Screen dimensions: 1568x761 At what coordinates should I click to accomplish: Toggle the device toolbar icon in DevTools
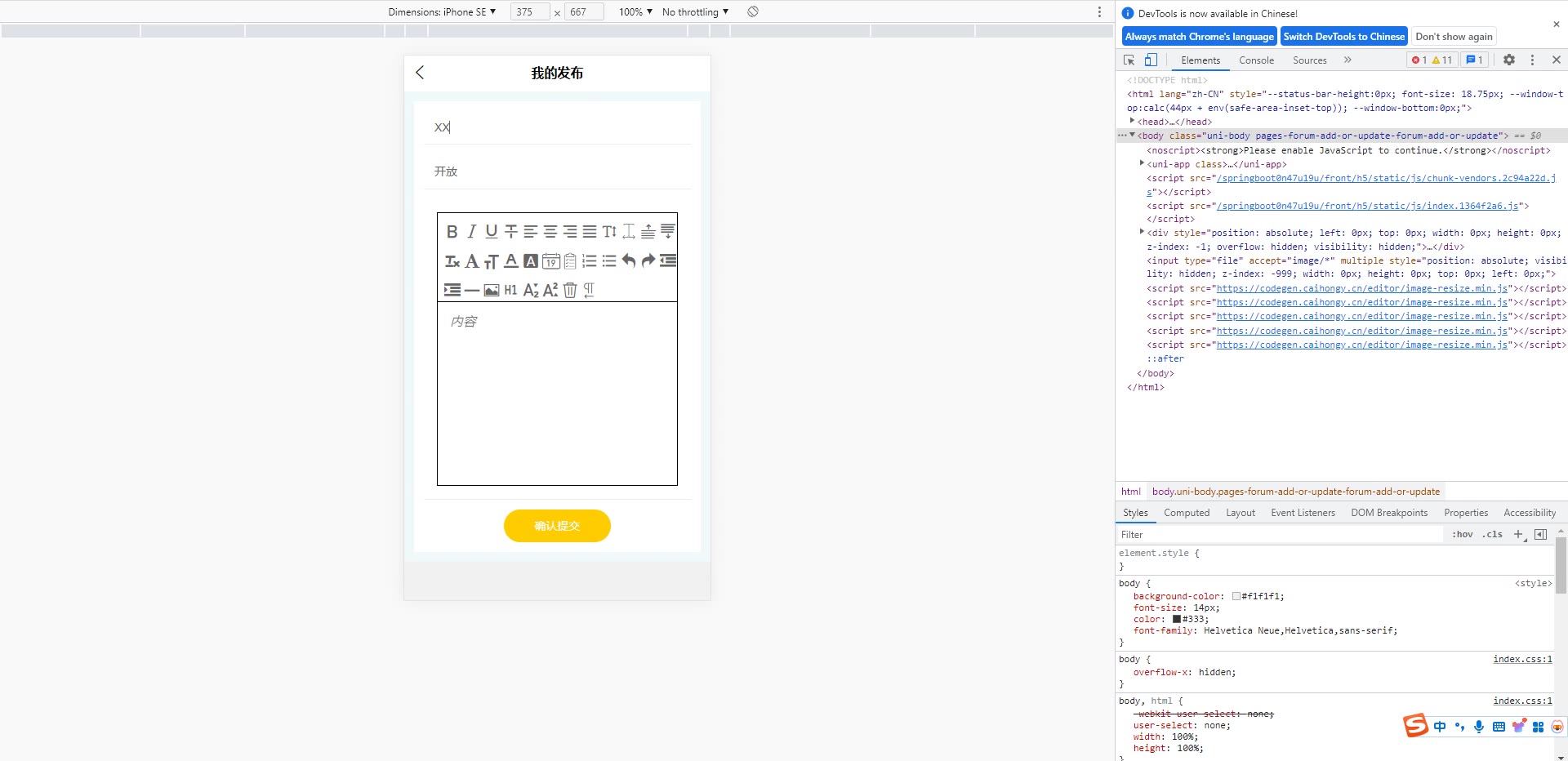click(1151, 60)
